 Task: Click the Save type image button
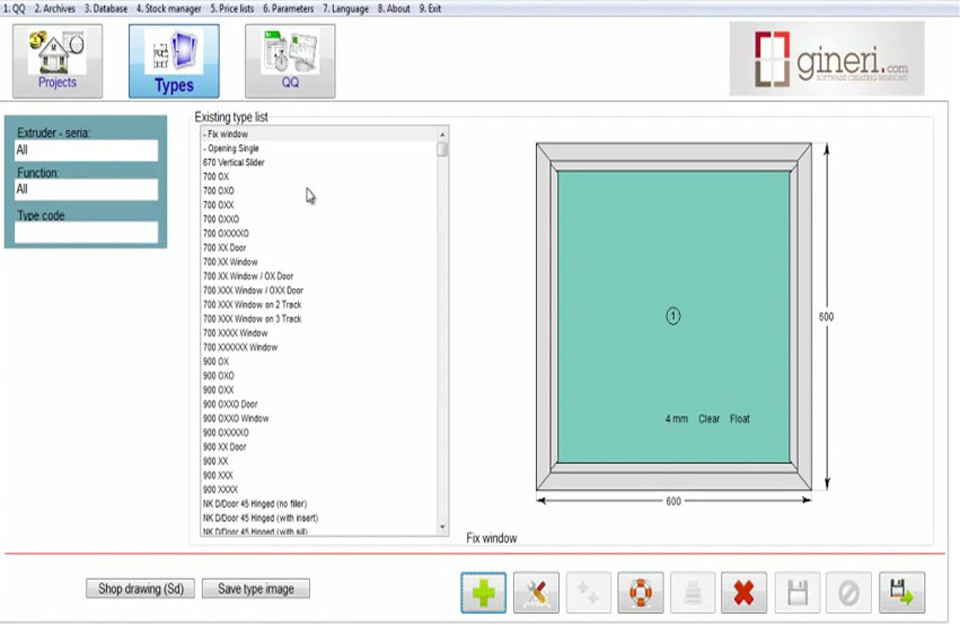coord(256,589)
